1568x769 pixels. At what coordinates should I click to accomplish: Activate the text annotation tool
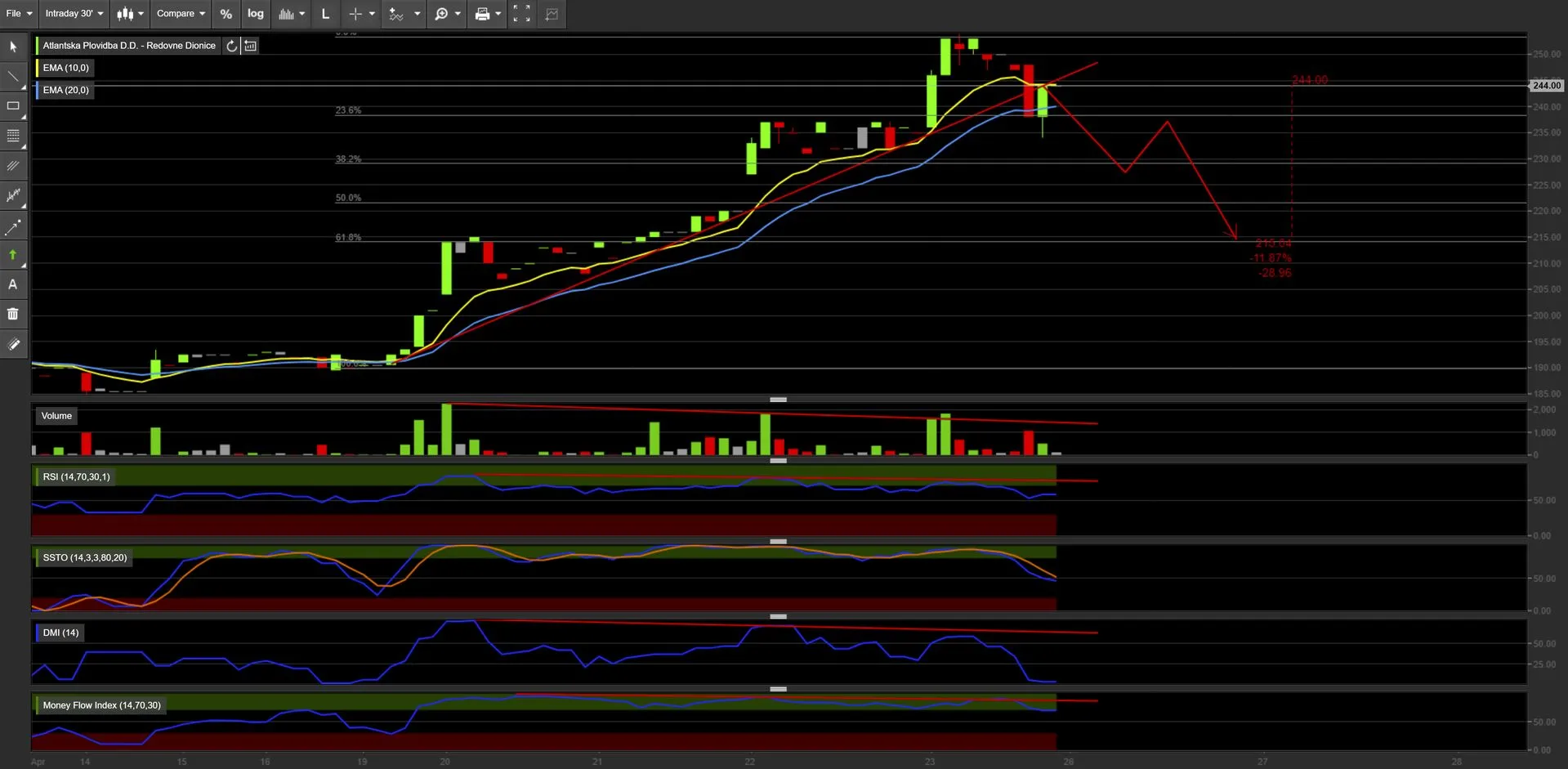[13, 284]
